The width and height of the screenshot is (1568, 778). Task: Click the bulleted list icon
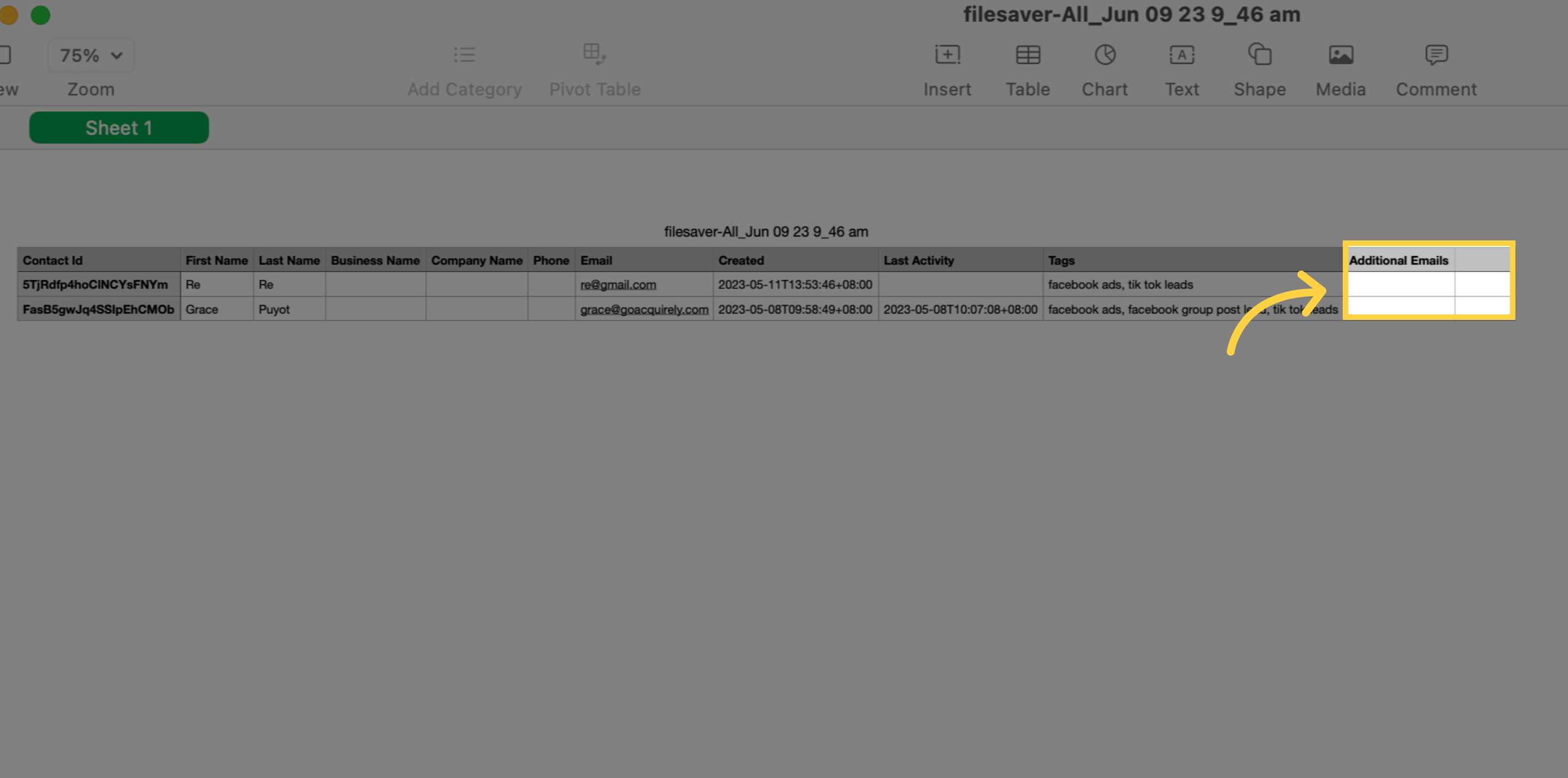pyautogui.click(x=464, y=55)
